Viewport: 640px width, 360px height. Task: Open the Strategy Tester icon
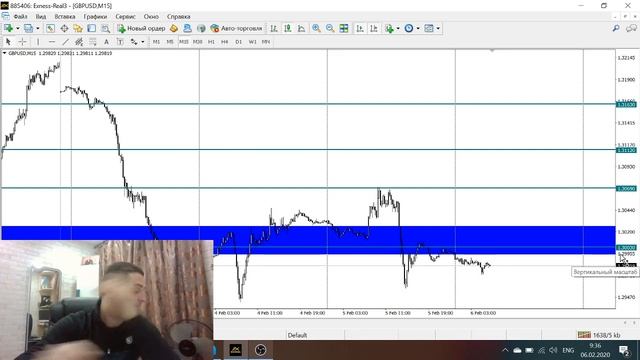(x=105, y=28)
